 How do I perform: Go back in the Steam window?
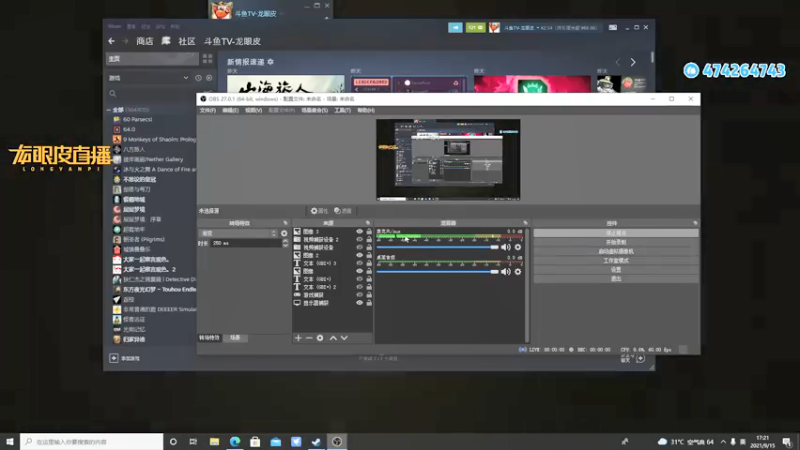point(112,41)
